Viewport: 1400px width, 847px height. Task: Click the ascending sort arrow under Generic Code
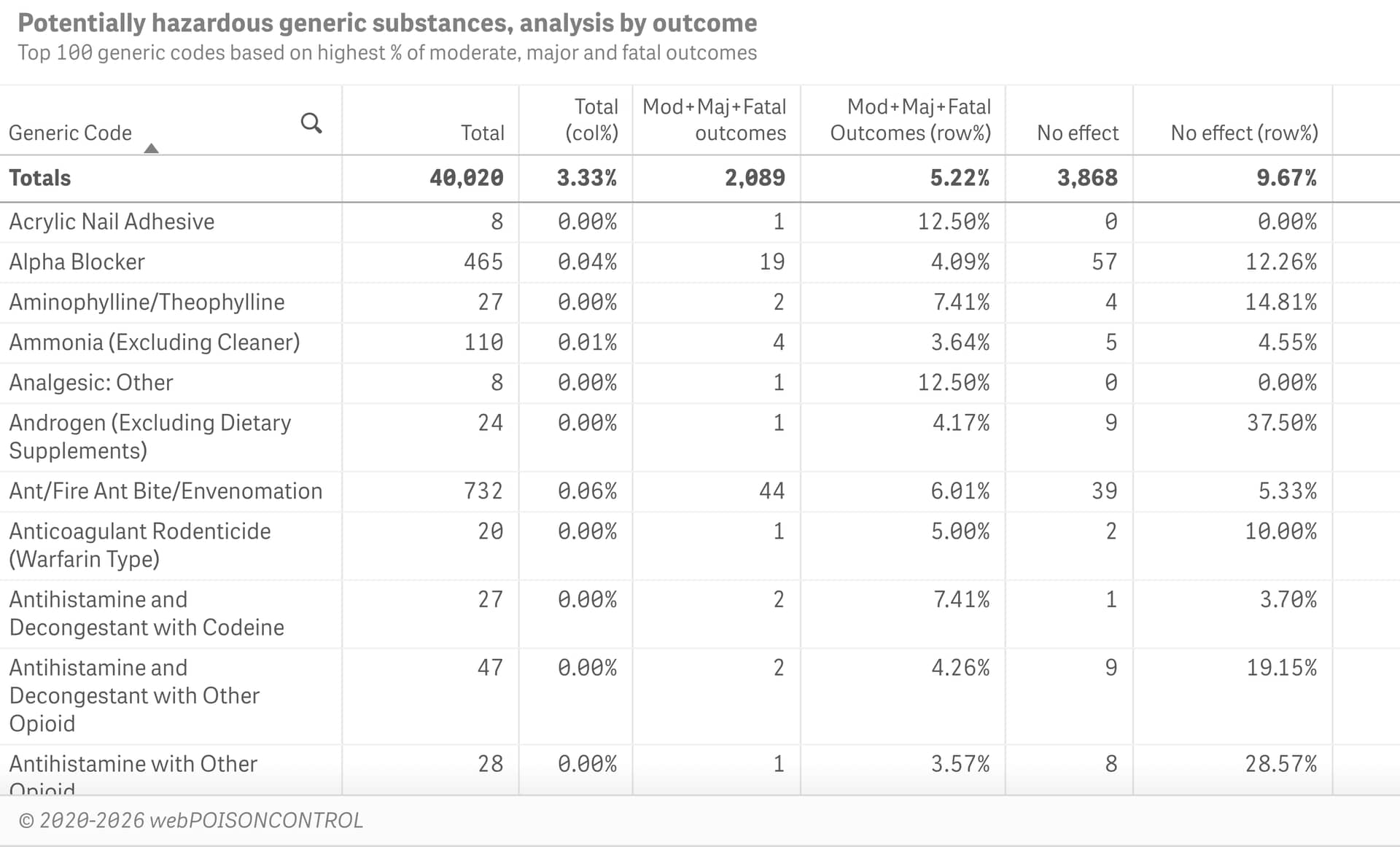tap(152, 147)
